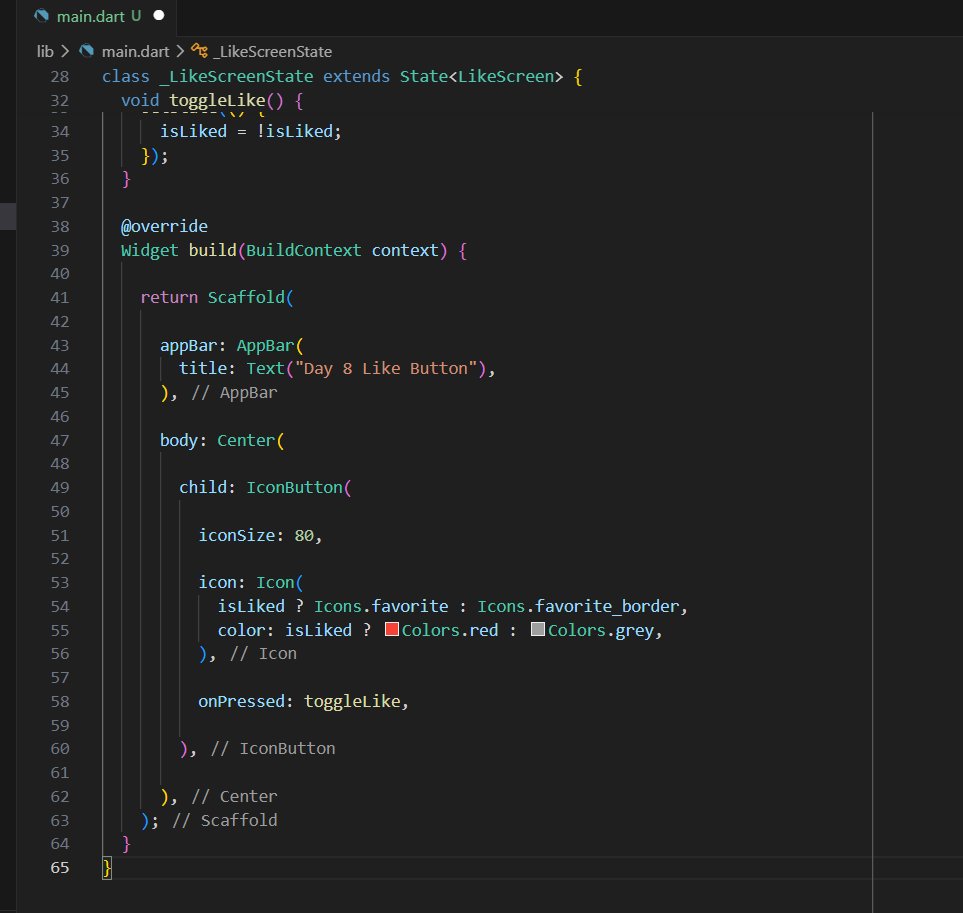Click the @override annotation
Viewport: 963px width, 913px height.
pyautogui.click(x=164, y=227)
